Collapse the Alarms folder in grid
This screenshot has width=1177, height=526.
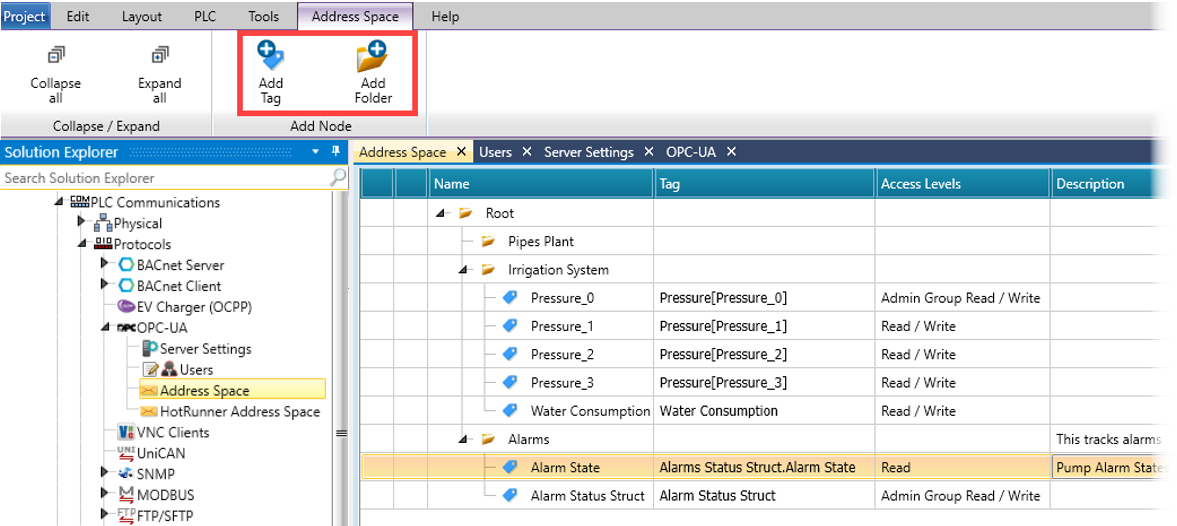tap(463, 439)
